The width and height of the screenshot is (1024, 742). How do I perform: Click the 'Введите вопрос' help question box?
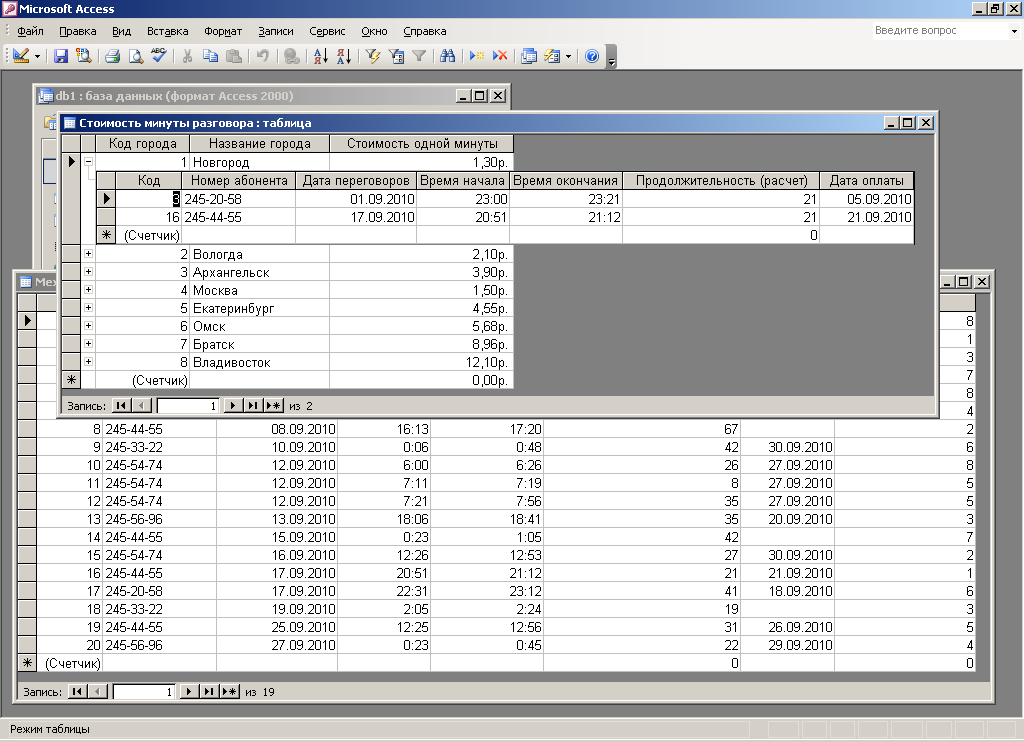click(940, 30)
